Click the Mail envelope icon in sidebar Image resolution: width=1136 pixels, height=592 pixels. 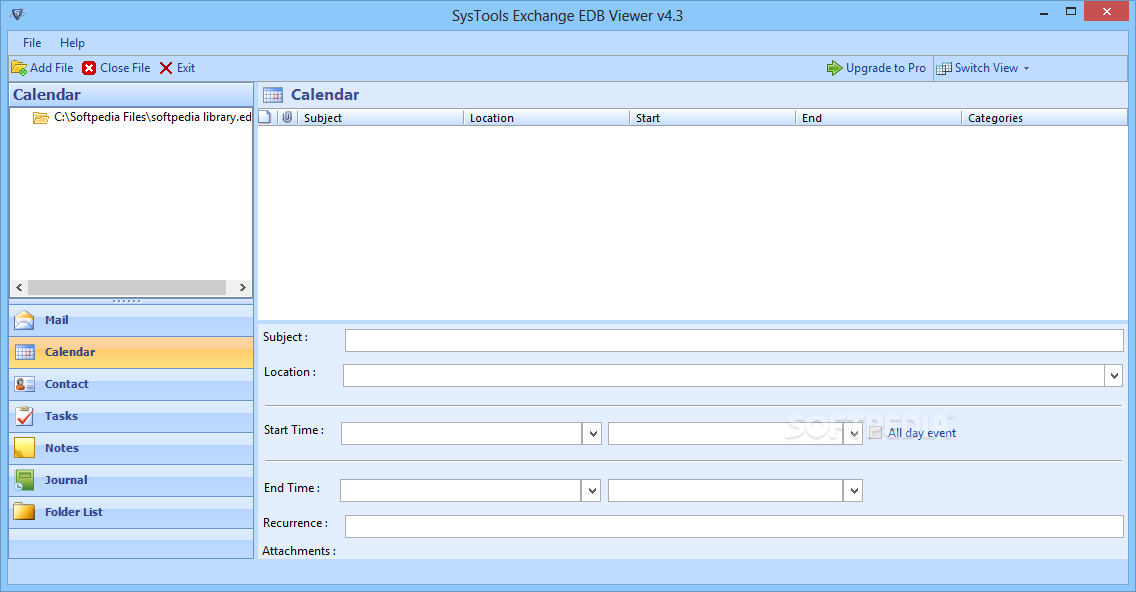(x=25, y=320)
